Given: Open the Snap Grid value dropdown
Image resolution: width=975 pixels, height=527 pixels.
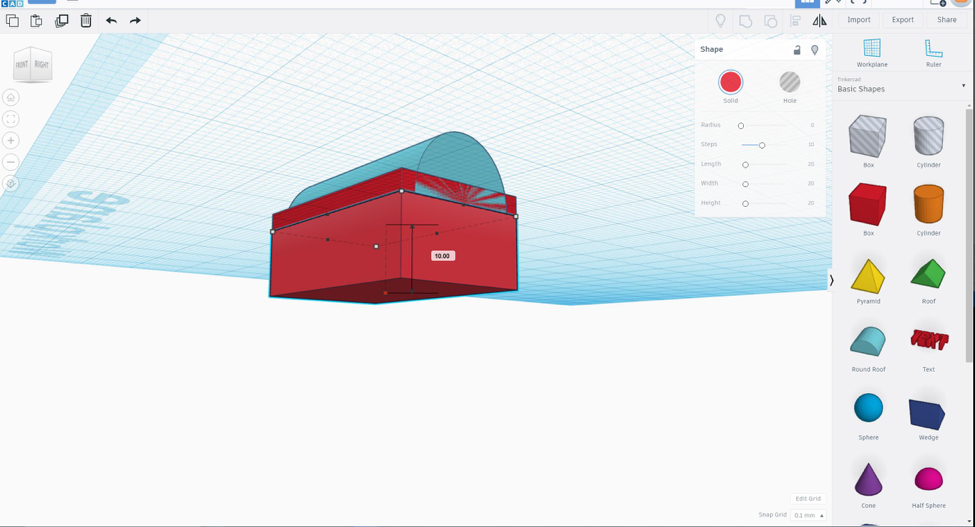Looking at the screenshot, I should click(x=808, y=515).
